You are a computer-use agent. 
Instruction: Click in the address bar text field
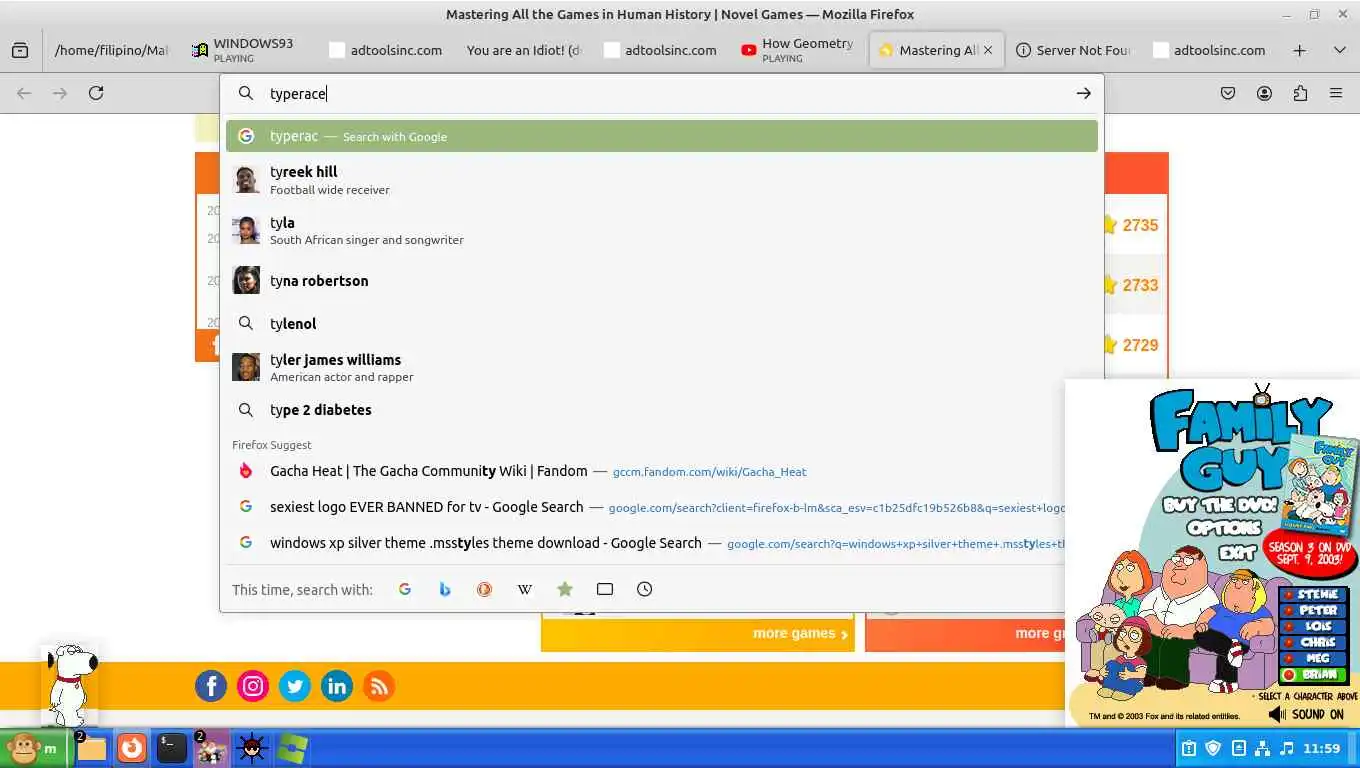pos(660,93)
